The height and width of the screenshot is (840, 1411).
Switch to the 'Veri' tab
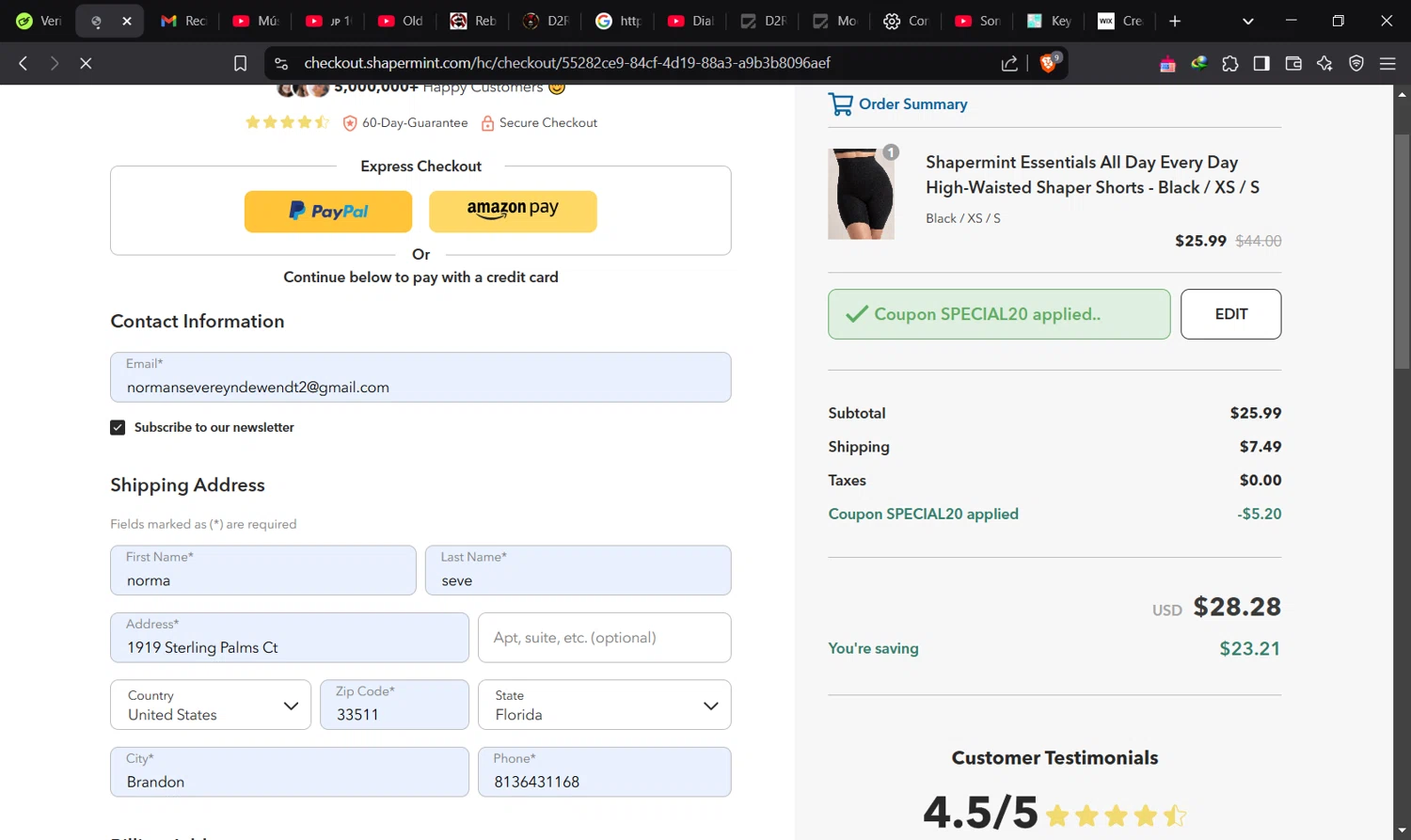(x=38, y=21)
